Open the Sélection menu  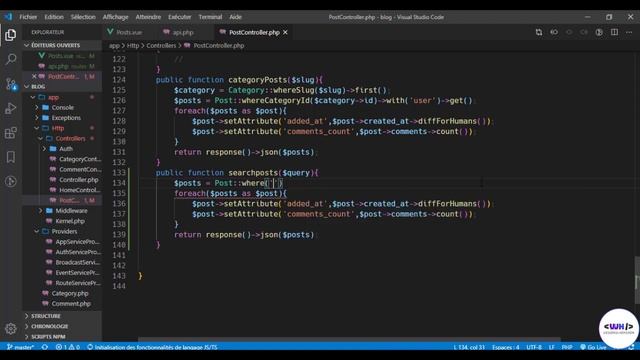click(x=83, y=17)
